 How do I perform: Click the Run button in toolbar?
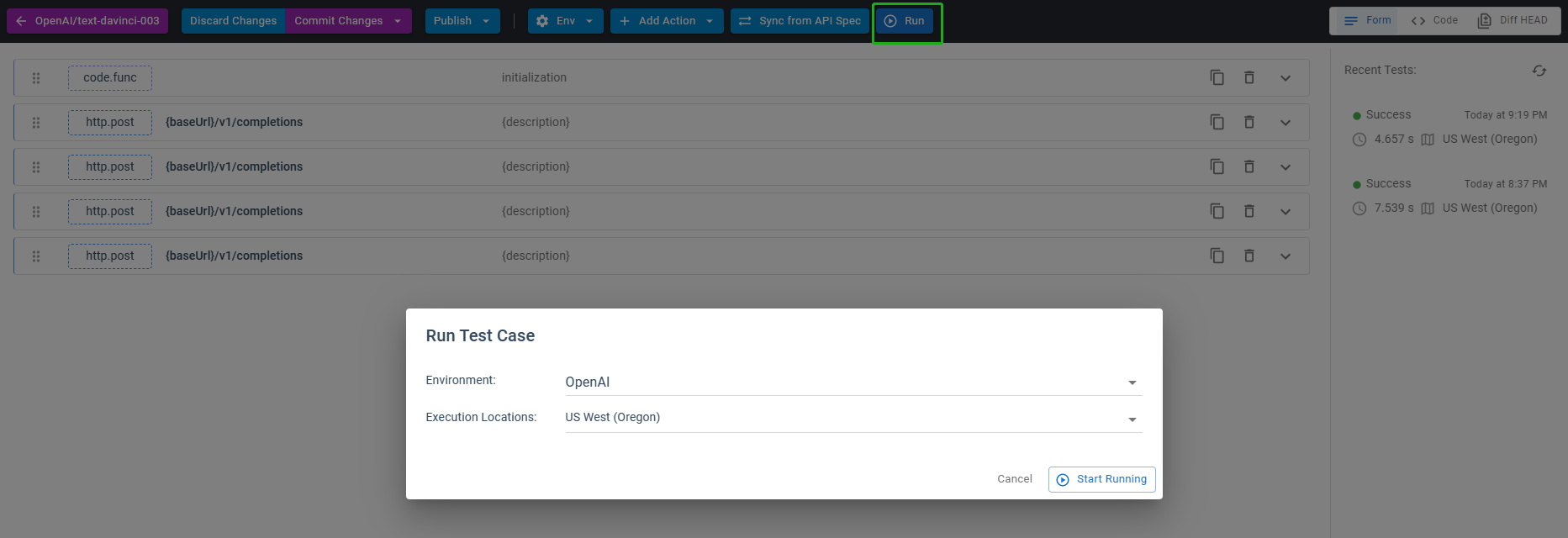[x=905, y=21]
